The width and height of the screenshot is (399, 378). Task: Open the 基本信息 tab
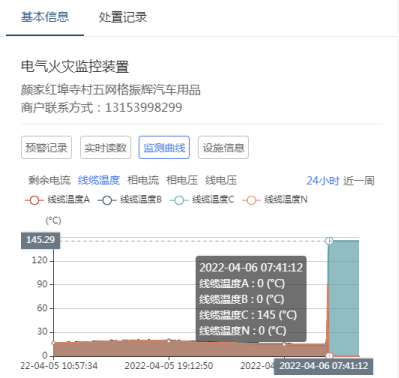tap(45, 17)
